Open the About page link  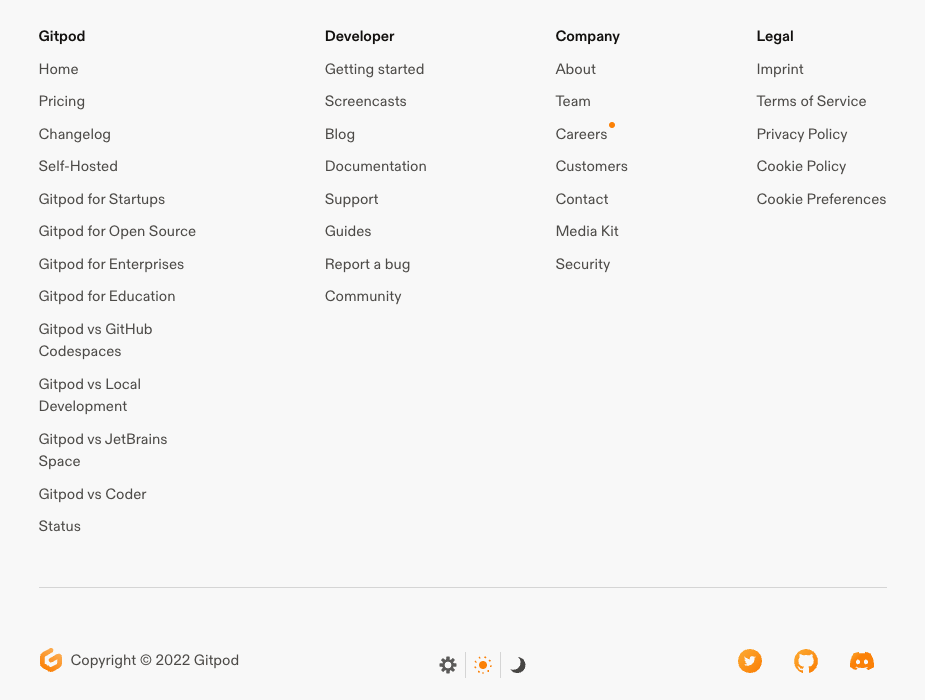point(576,69)
